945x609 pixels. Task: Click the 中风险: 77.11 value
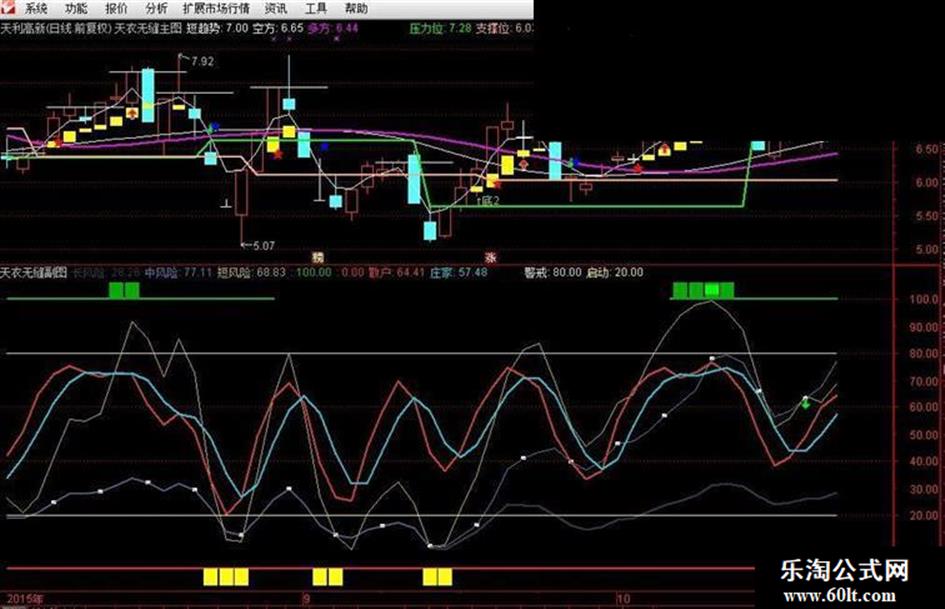point(178,273)
